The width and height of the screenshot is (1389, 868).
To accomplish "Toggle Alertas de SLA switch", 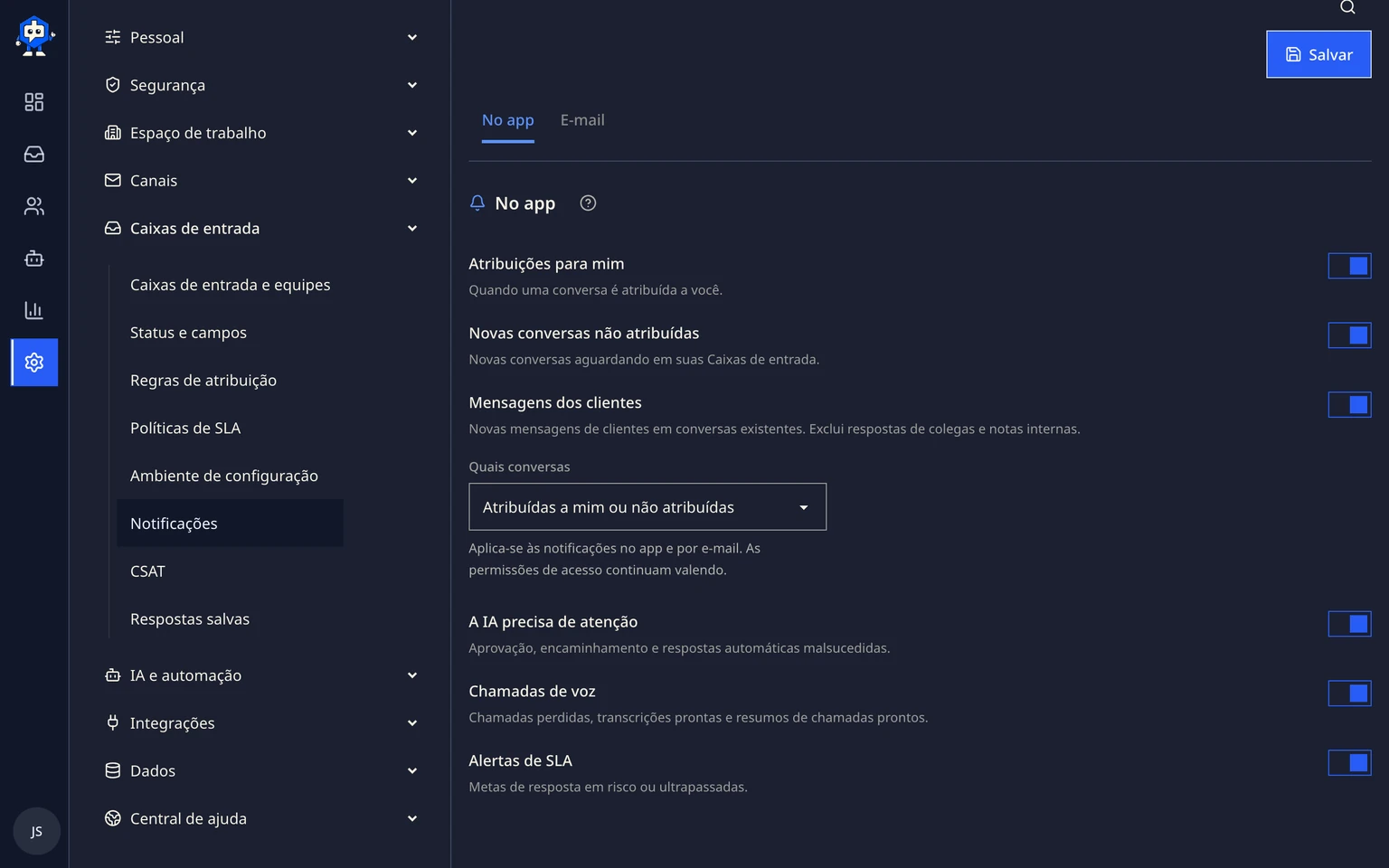I will click(x=1349, y=763).
